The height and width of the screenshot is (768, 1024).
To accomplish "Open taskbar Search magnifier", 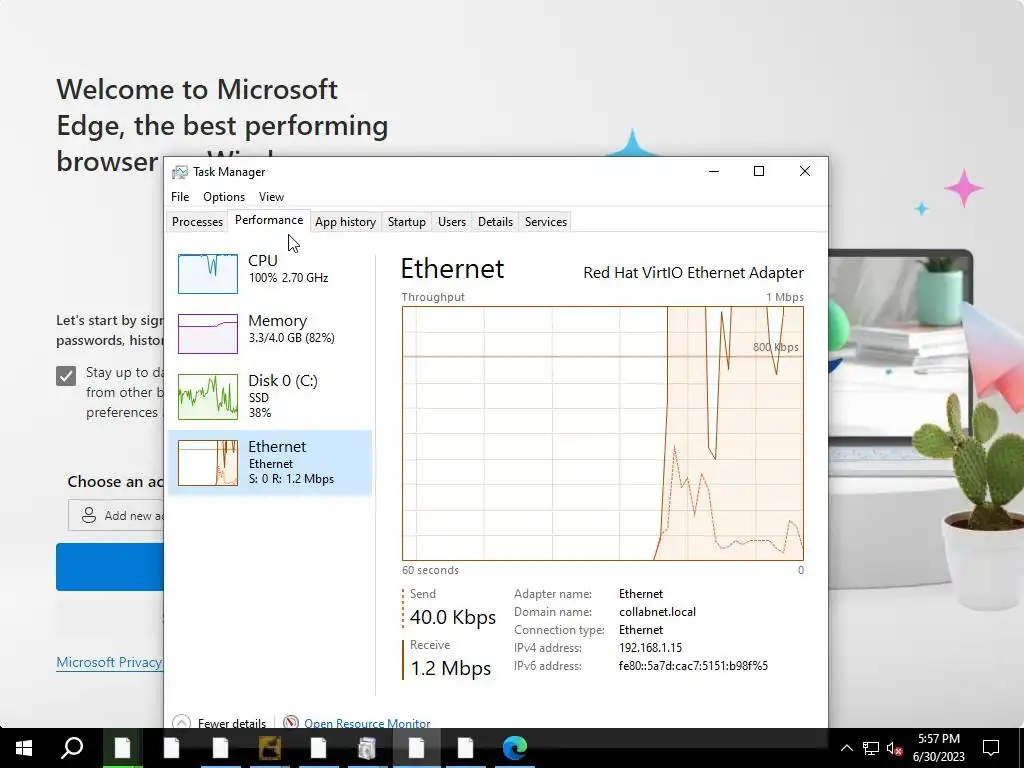I will click(72, 747).
